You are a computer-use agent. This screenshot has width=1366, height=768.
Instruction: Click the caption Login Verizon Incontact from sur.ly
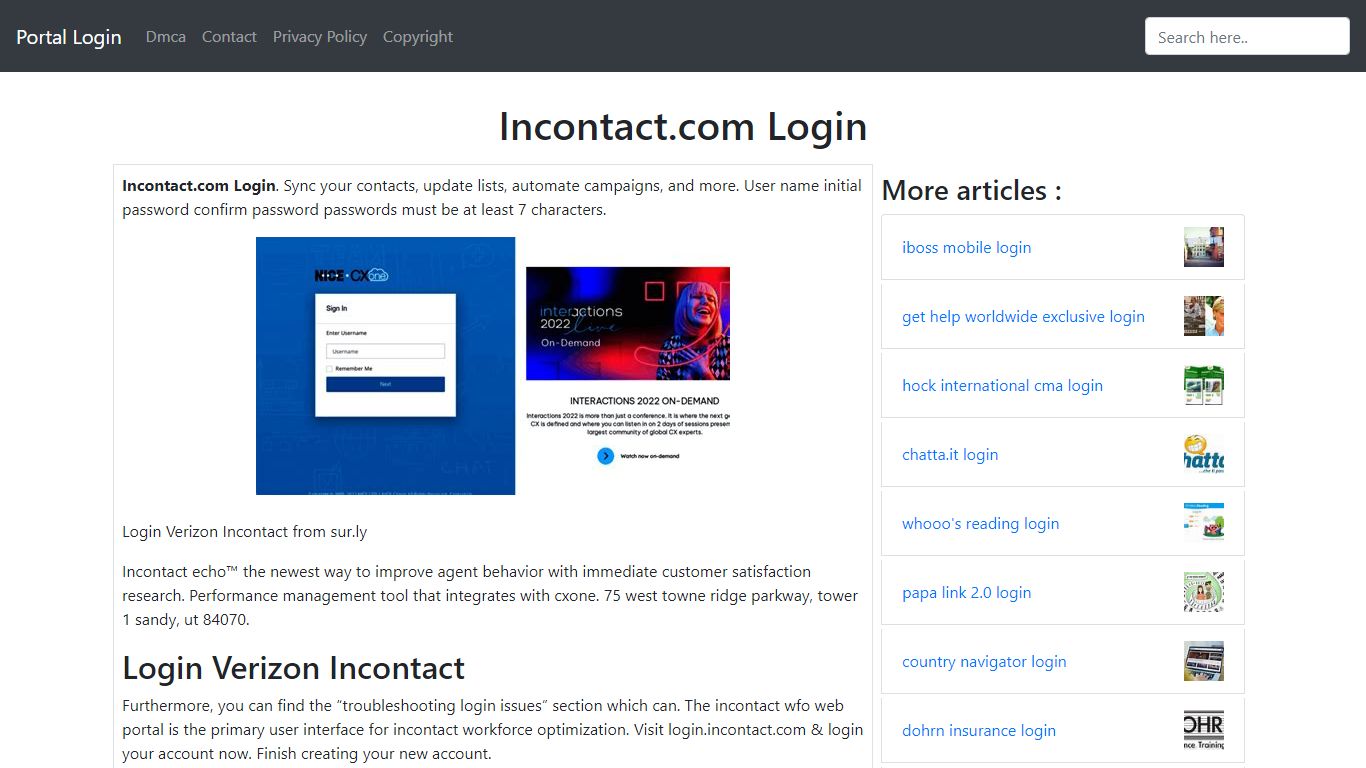coord(245,532)
